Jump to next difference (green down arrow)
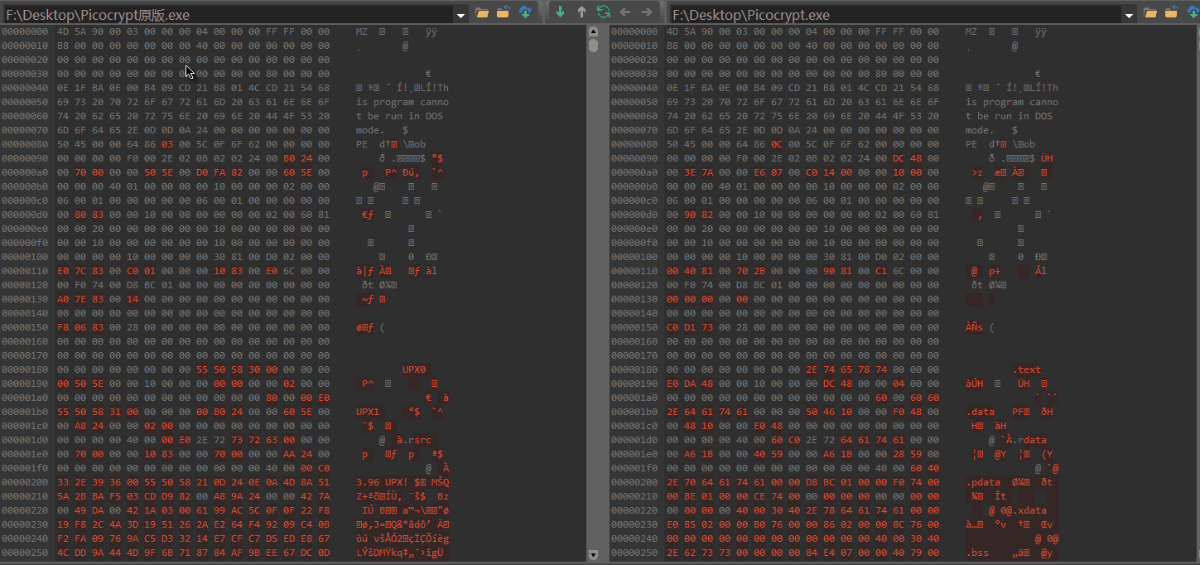This screenshot has height=565, width=1200. [559, 13]
